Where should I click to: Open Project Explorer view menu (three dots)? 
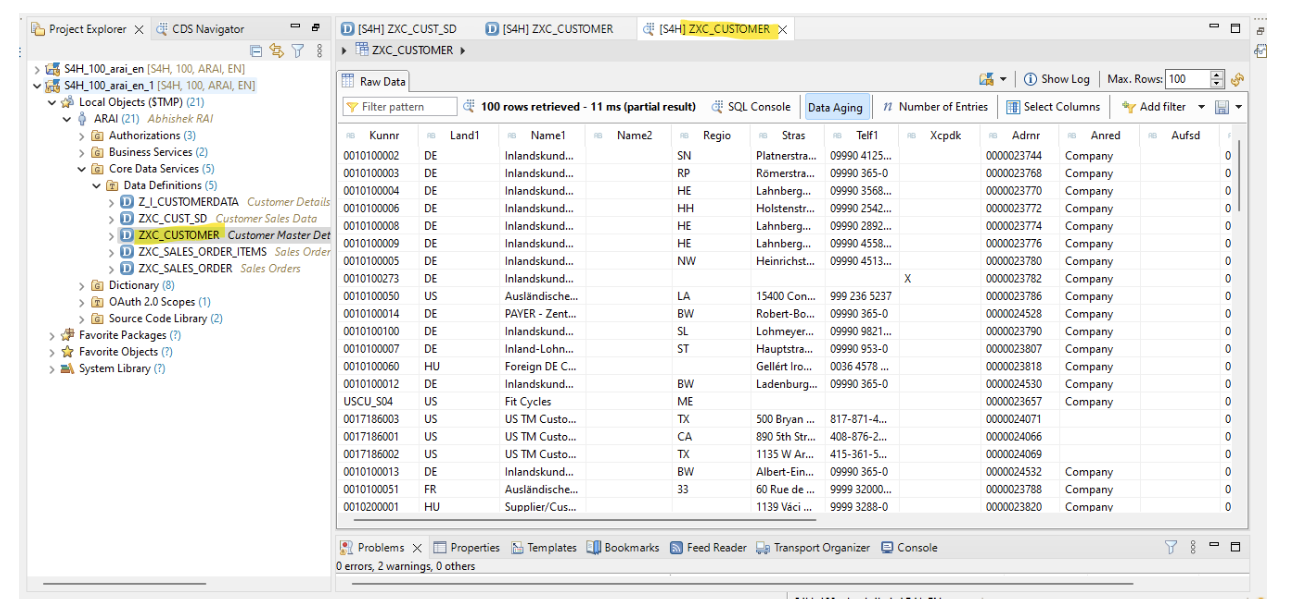[x=319, y=51]
